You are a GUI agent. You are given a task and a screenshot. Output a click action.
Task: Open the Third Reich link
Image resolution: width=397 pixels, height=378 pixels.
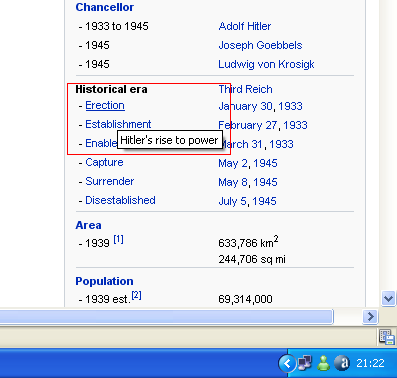tap(245, 89)
